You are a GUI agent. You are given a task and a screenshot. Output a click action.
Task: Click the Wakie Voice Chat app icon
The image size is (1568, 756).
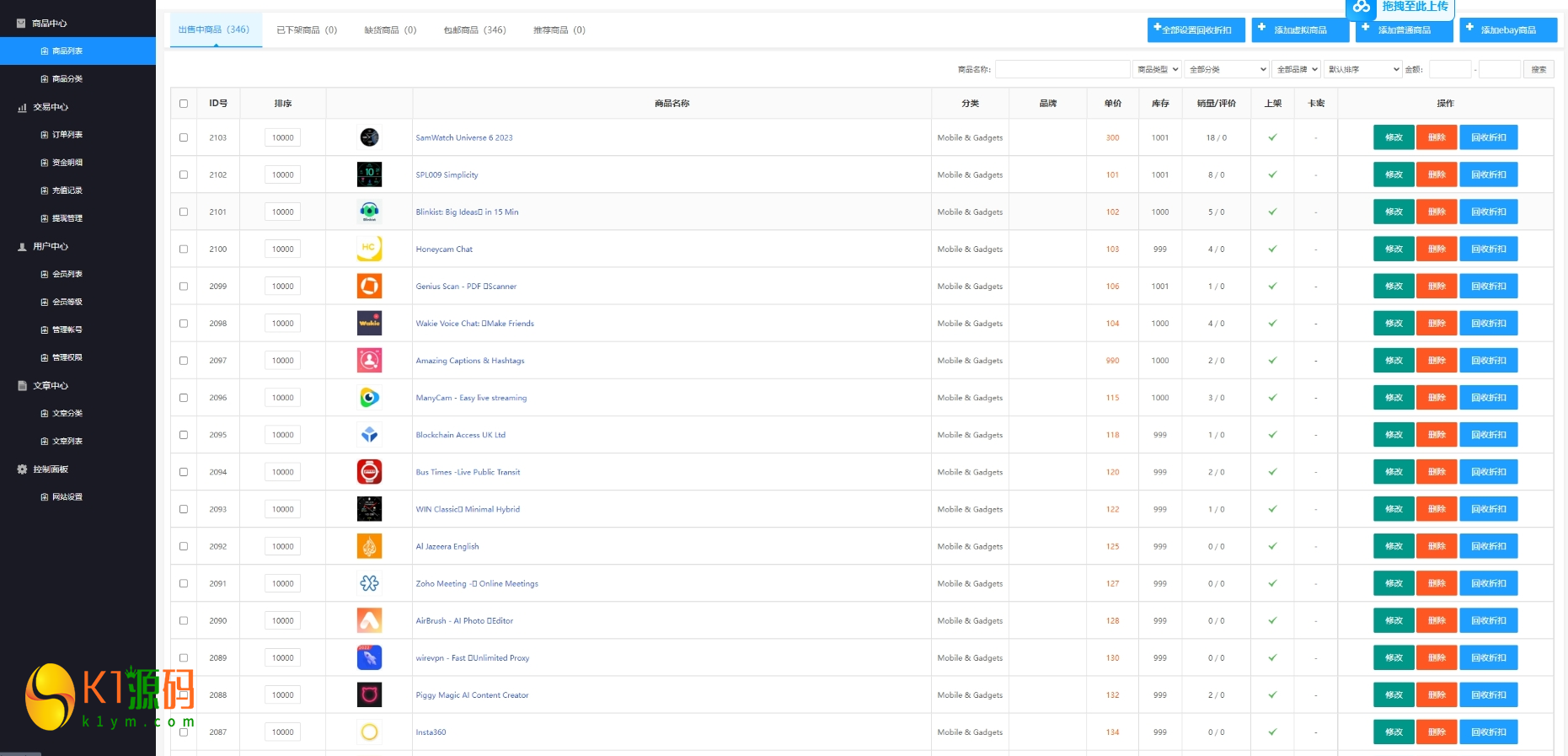(369, 324)
